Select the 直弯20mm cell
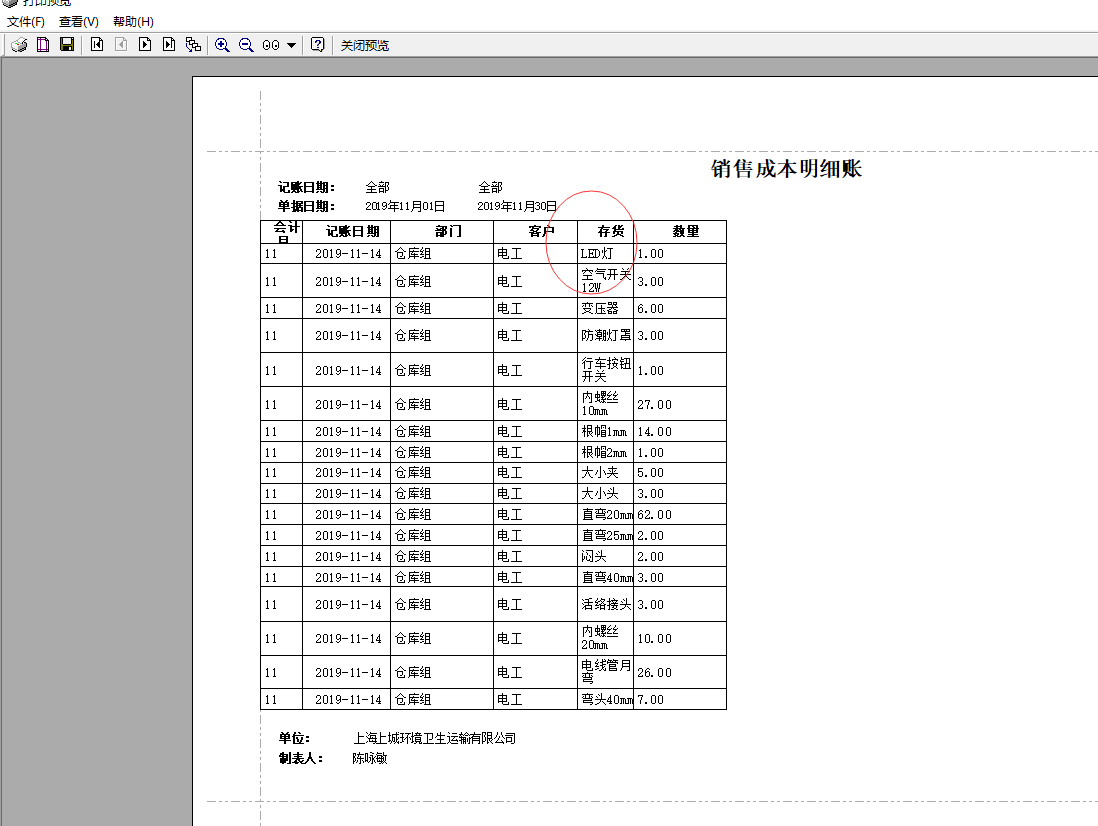Screen dimensions: 1098x826 [605, 514]
